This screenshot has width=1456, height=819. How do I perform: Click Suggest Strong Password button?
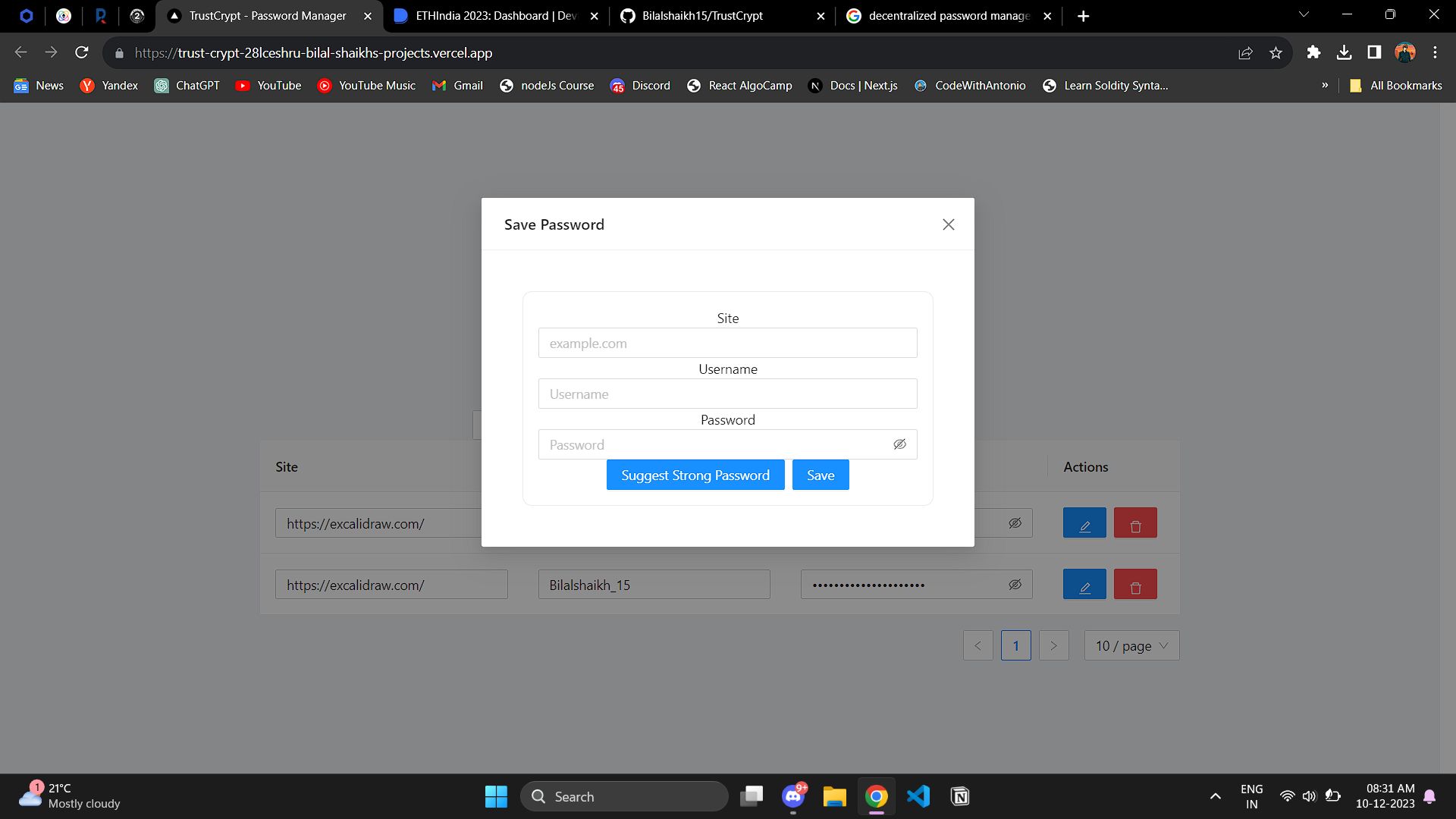(695, 474)
